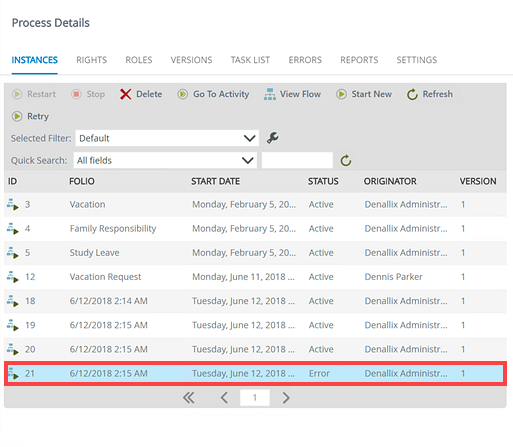The height and width of the screenshot is (447, 513).
Task: Open the Errors tab
Action: click(x=305, y=60)
